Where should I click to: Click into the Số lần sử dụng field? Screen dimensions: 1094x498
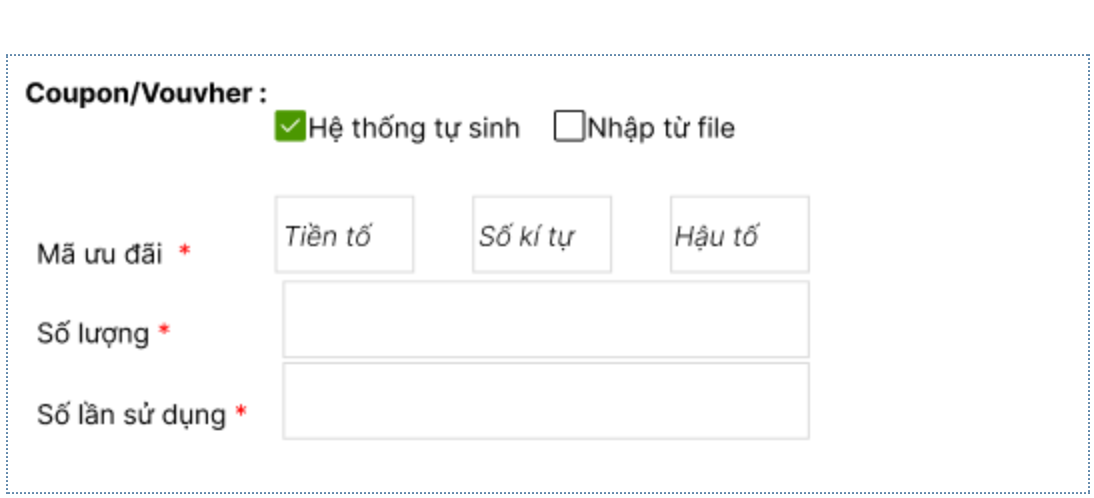(x=545, y=401)
